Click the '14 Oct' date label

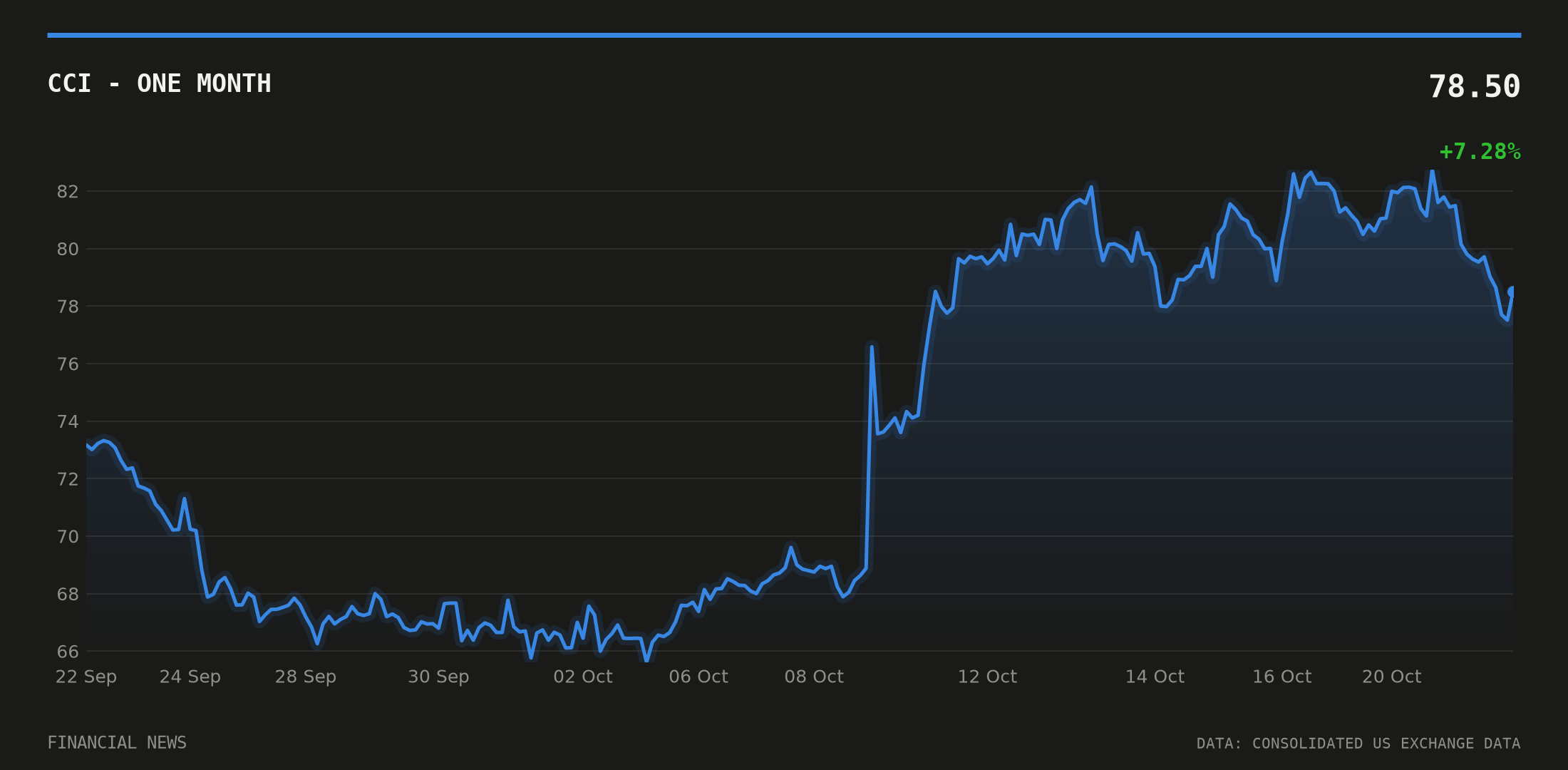click(x=1155, y=677)
